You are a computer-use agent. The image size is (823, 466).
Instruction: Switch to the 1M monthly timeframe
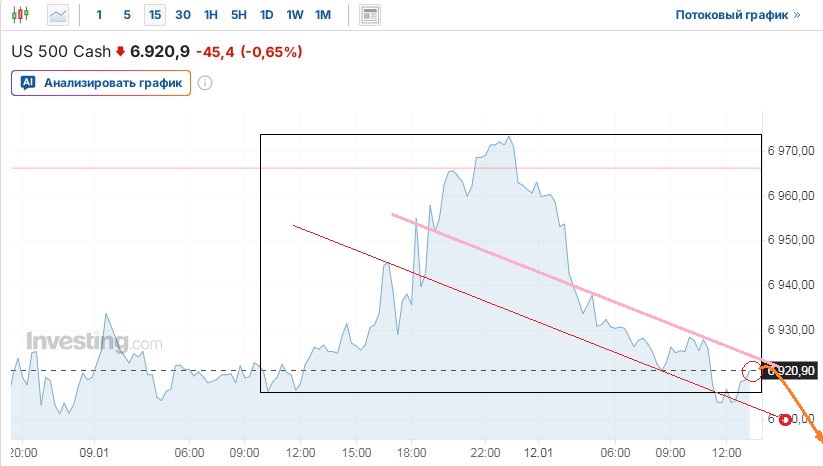[x=323, y=15]
